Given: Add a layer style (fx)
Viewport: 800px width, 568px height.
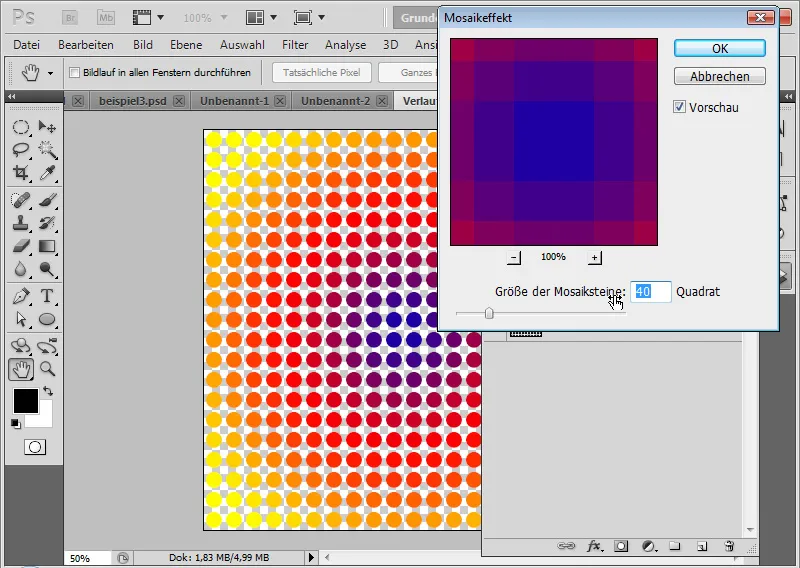Looking at the screenshot, I should tap(594, 546).
